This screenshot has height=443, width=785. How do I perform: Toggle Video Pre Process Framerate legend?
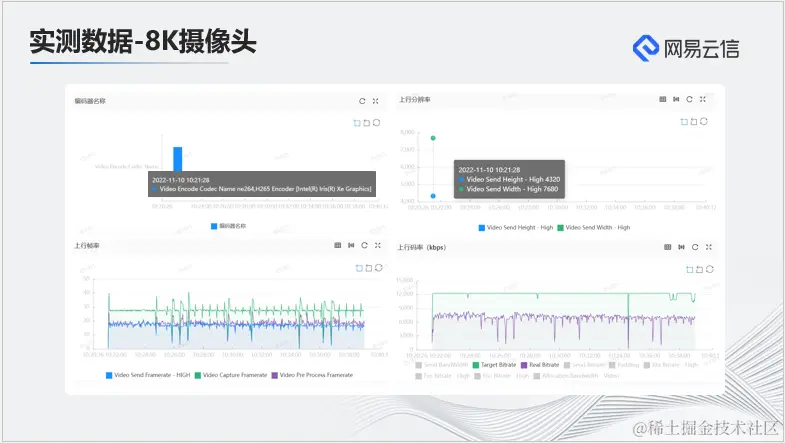coord(312,375)
